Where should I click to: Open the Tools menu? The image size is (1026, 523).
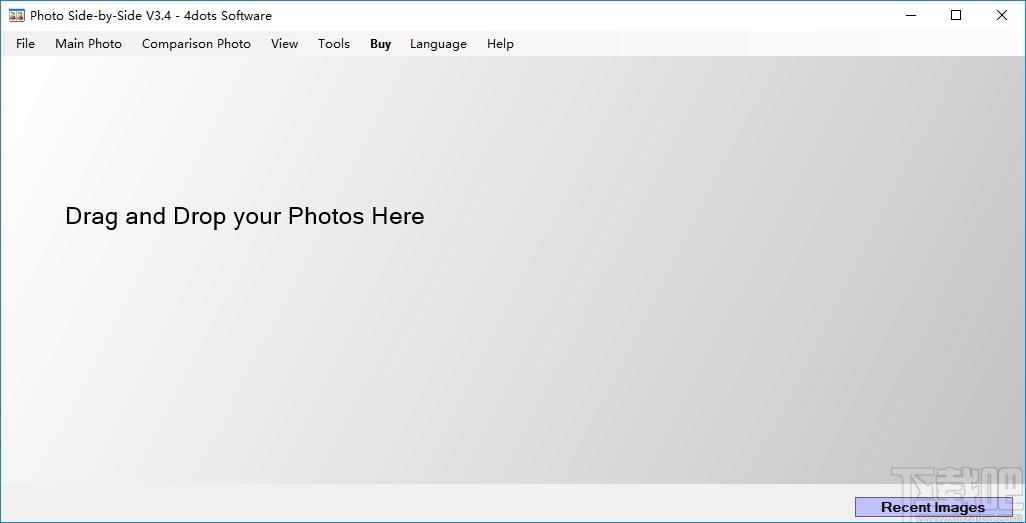pos(334,44)
